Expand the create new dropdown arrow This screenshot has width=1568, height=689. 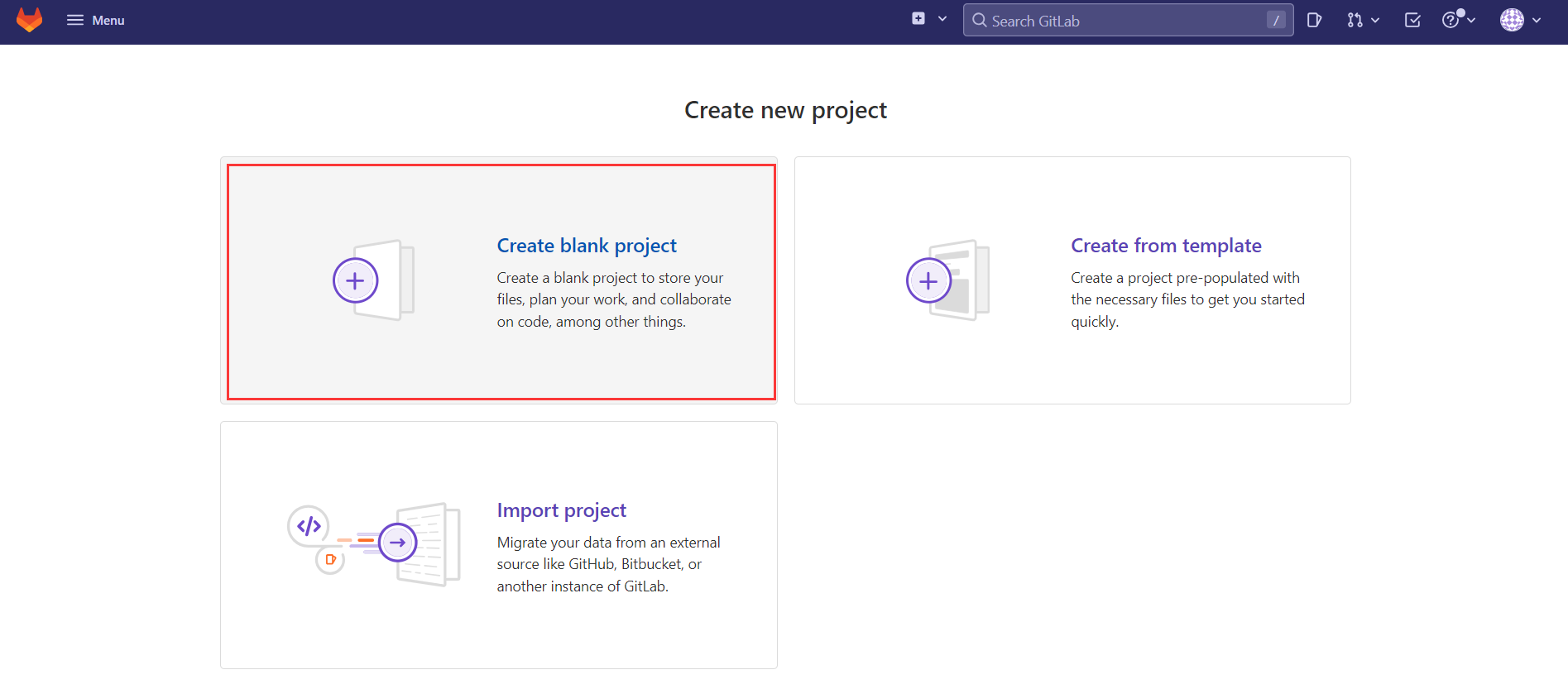[942, 19]
